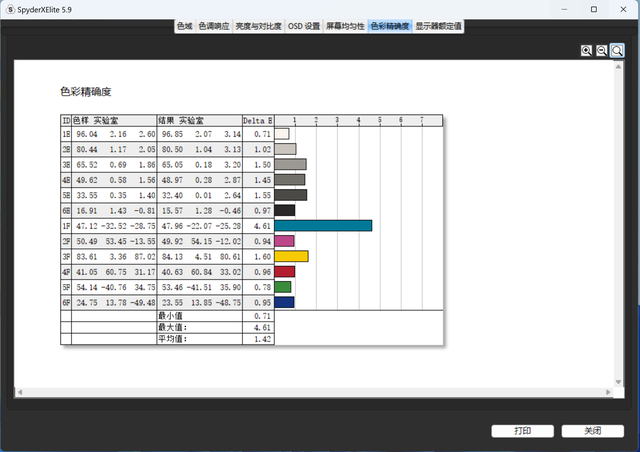Click the 关闭 button
The height and width of the screenshot is (452, 640).
[x=593, y=431]
